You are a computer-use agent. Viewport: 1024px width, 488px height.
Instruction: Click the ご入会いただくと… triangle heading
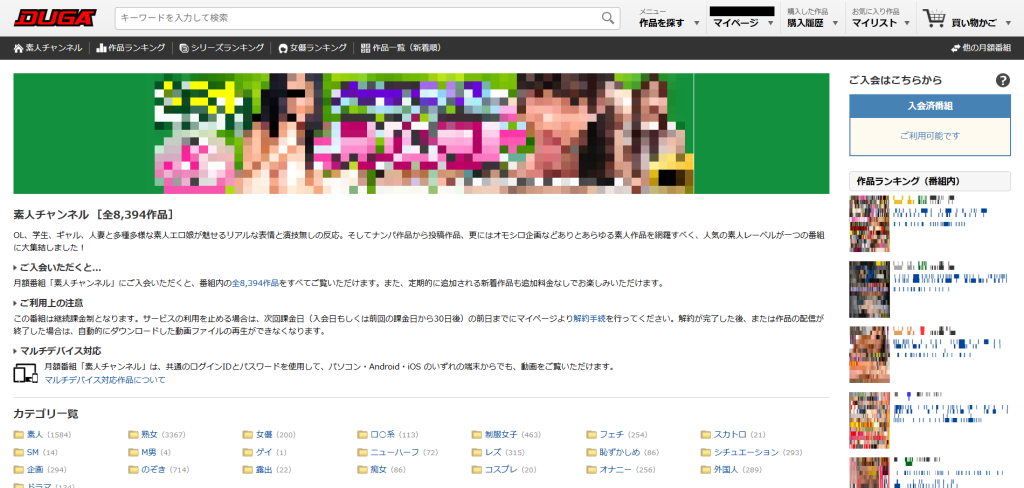click(57, 268)
